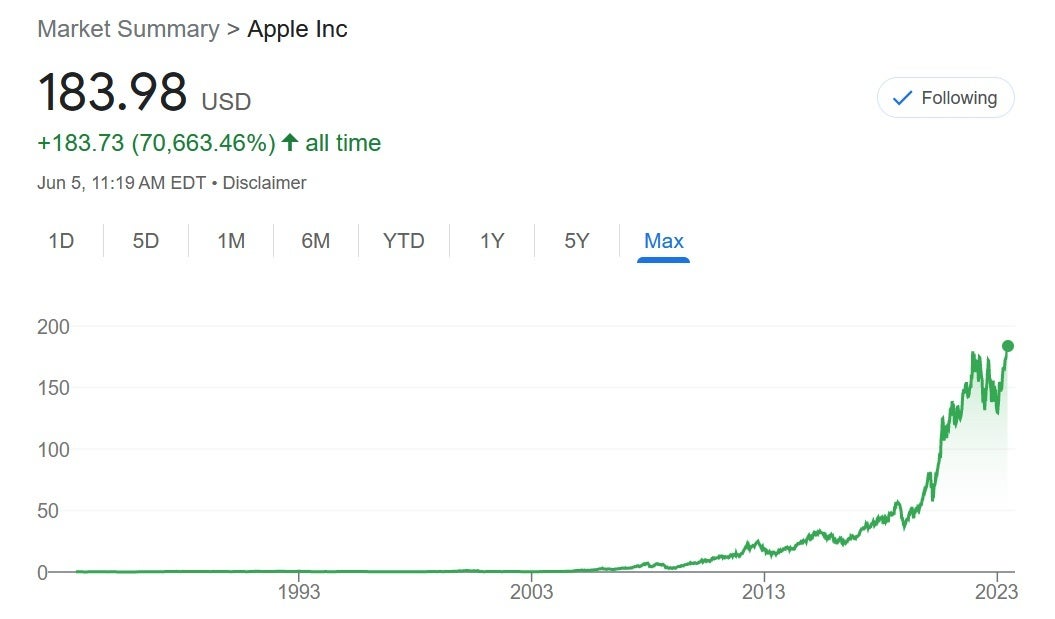Open the Disclaimer link
Image resolution: width=1055 pixels, height=619 pixels.
coord(264,183)
